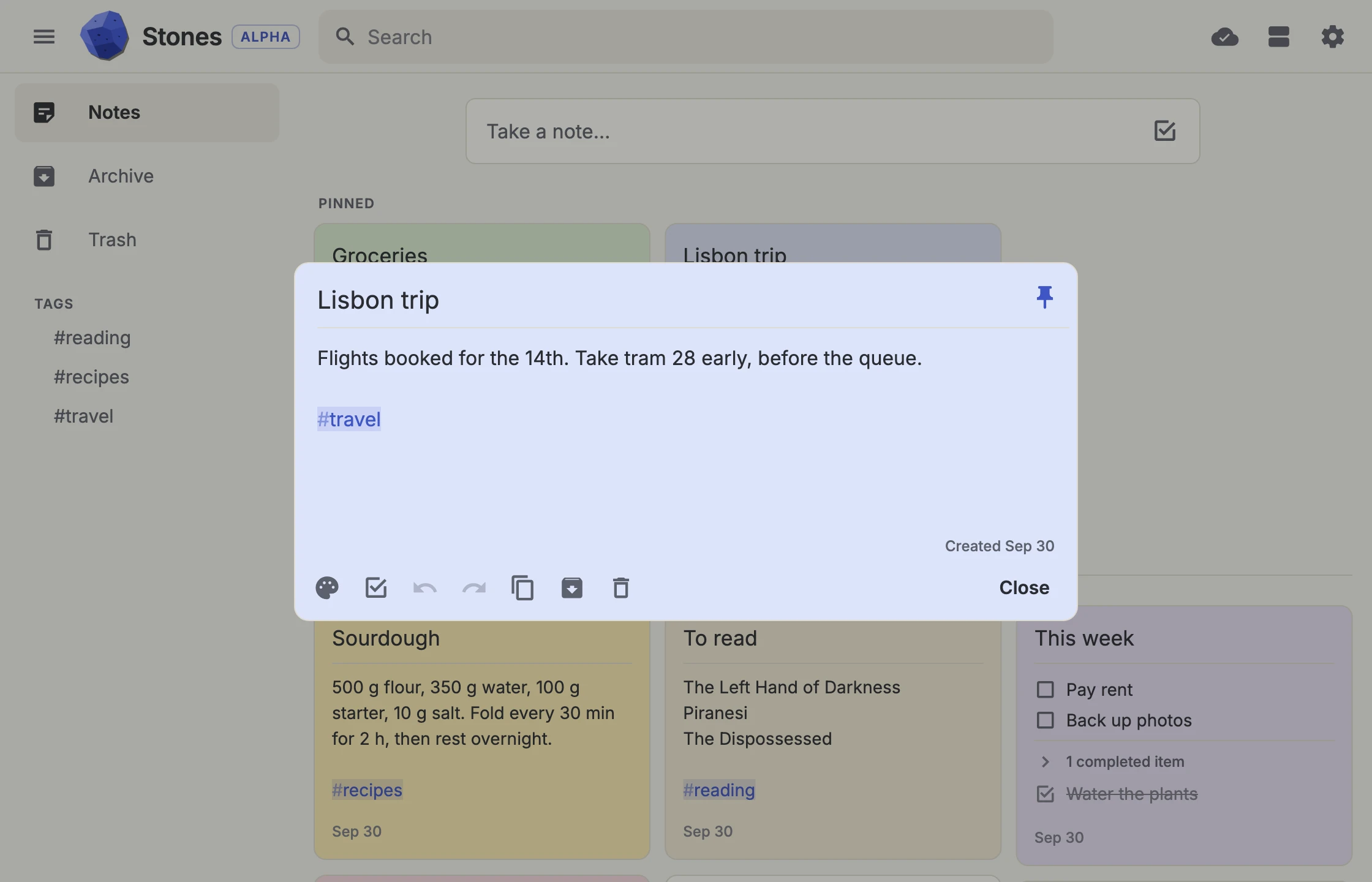Click the note body text about flights
Screen dimensions: 1372x882
(619, 358)
